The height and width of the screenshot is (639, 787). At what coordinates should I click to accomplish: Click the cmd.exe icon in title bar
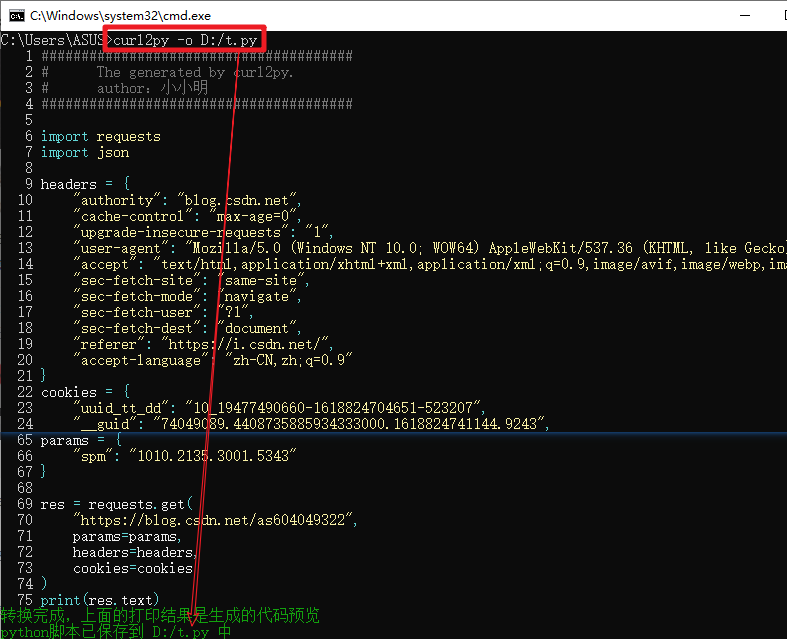(x=17, y=16)
